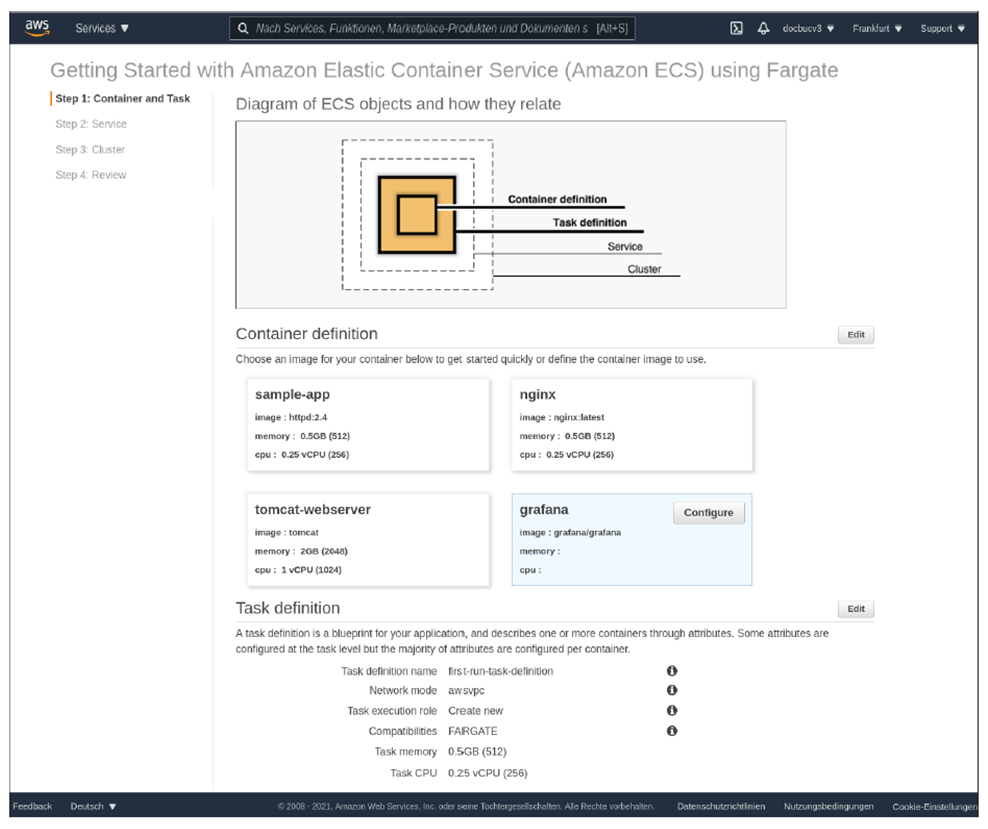Click Configure on the grafana card

coord(708,513)
